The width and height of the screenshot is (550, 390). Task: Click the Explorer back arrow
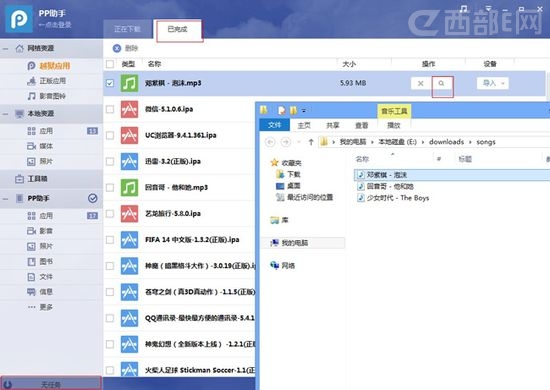(270, 142)
